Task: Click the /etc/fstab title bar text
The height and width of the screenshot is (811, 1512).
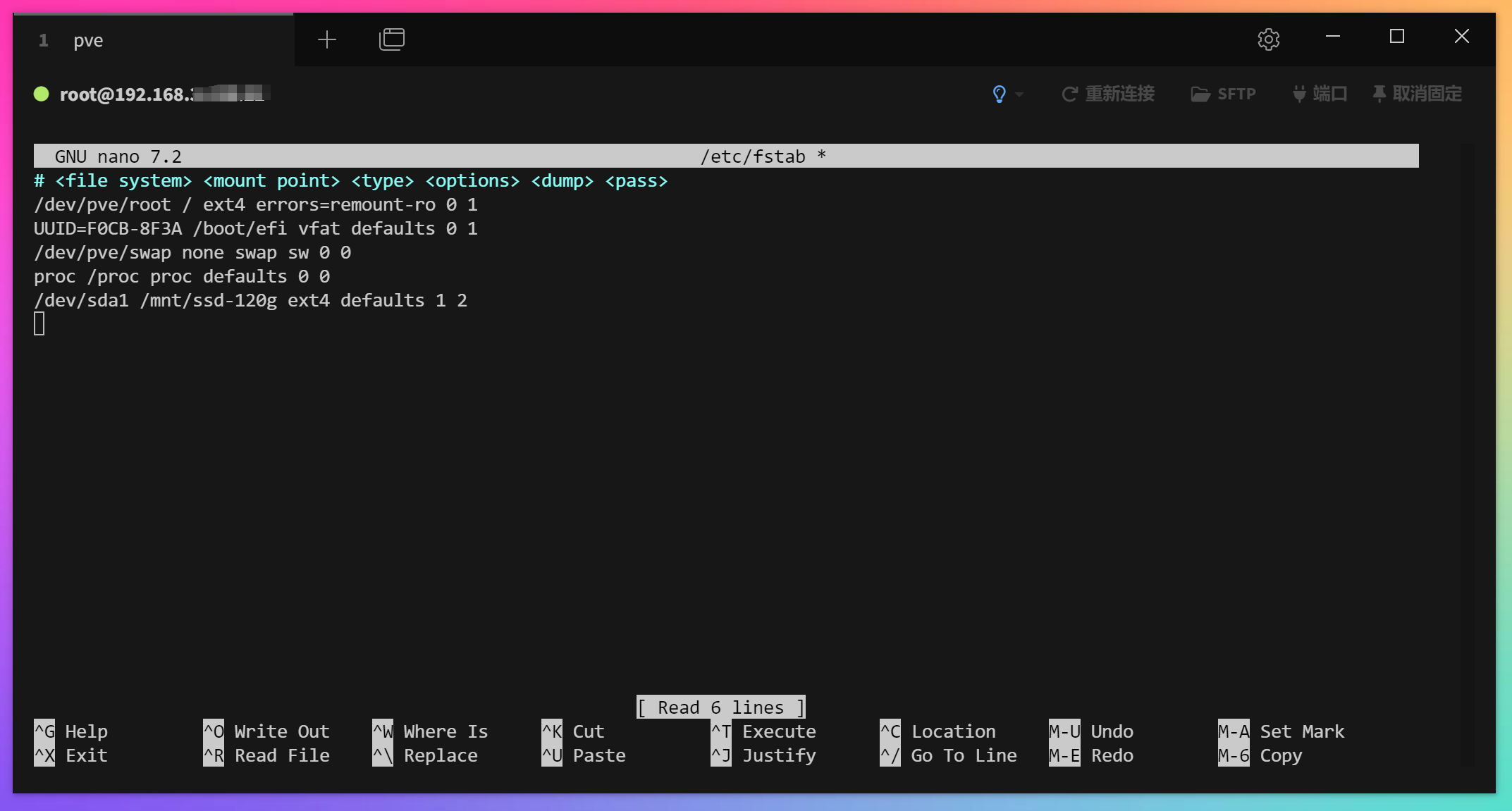Action: (x=753, y=156)
